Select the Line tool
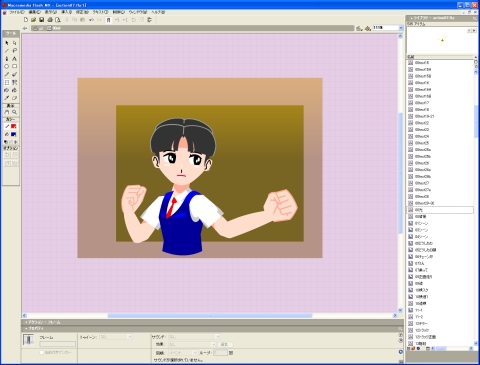This screenshot has height=365, width=480. (x=7, y=51)
